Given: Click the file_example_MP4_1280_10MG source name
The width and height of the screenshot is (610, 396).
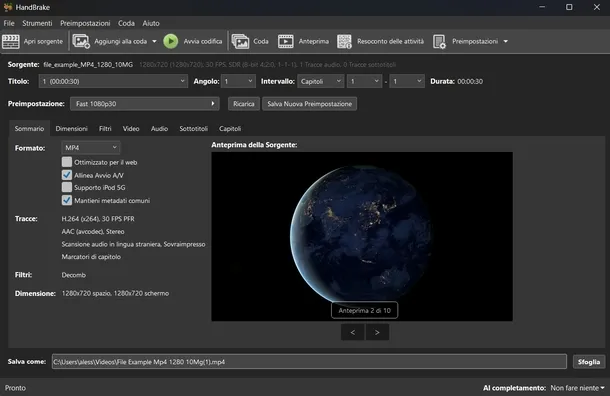Looking at the screenshot, I should tap(88, 65).
